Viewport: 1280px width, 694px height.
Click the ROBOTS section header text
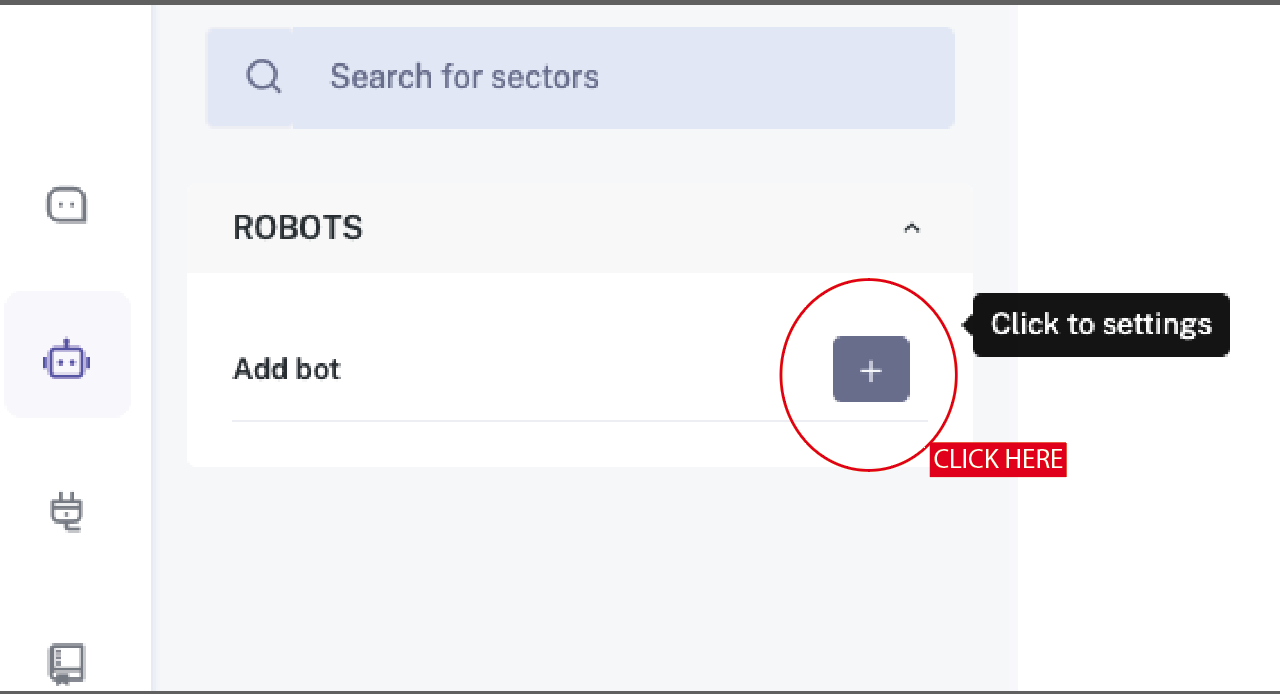297,227
